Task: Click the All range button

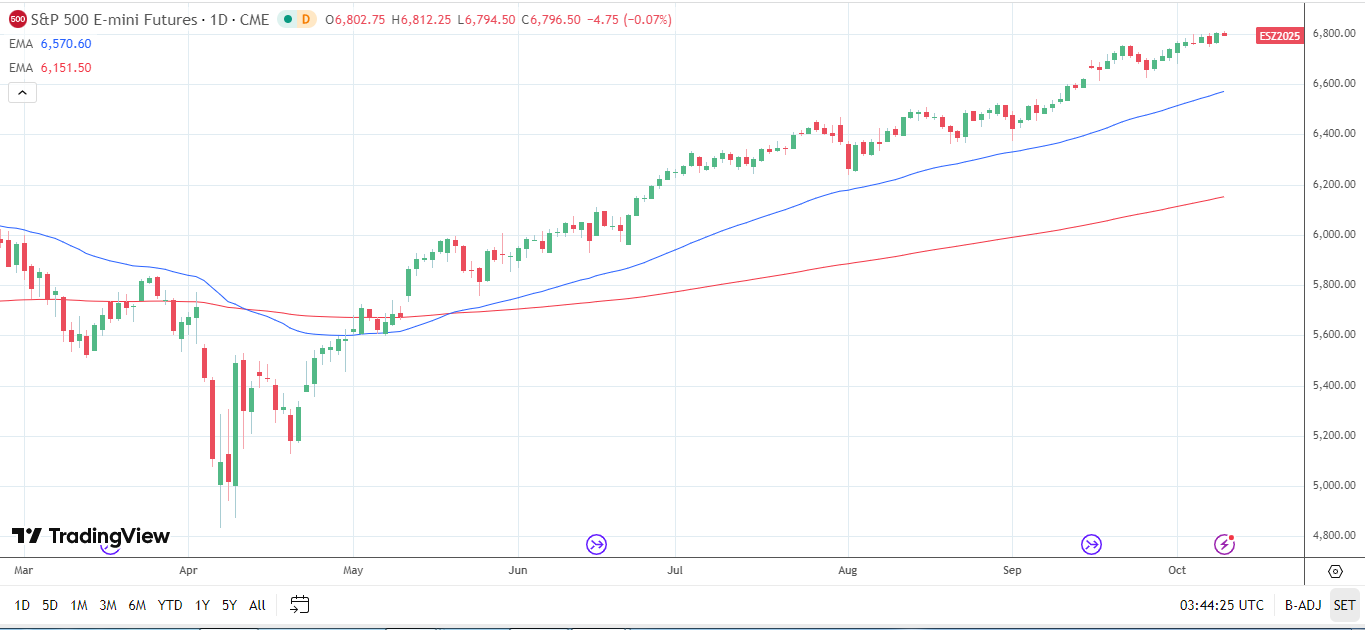Action: coord(257,605)
